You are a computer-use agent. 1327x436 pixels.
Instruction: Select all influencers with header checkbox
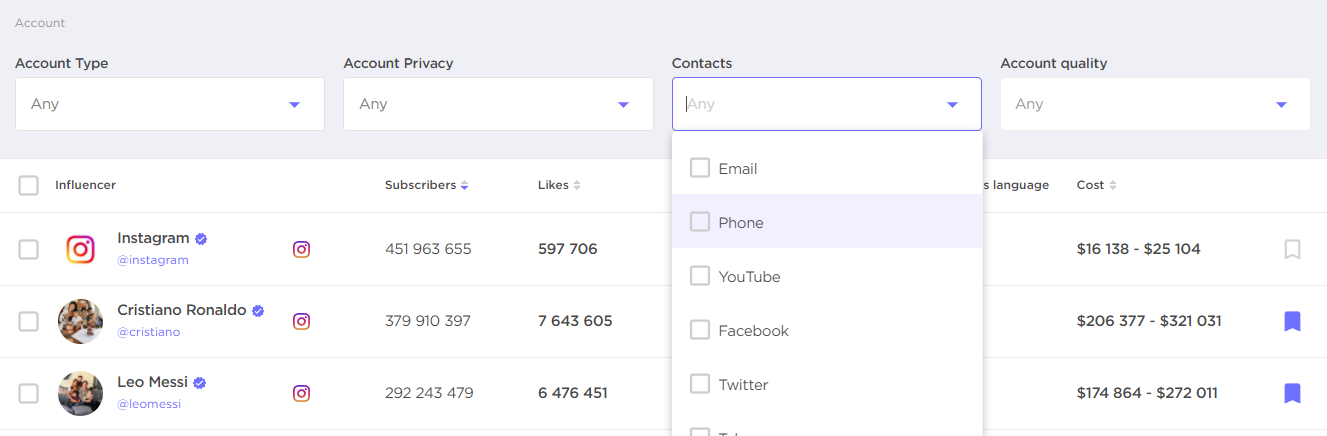point(29,185)
